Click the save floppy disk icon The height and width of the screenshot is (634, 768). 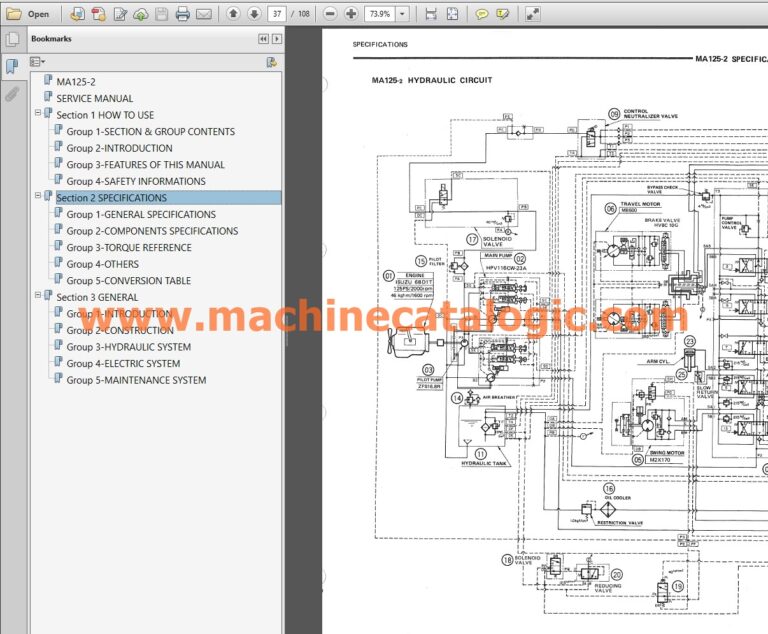point(162,14)
